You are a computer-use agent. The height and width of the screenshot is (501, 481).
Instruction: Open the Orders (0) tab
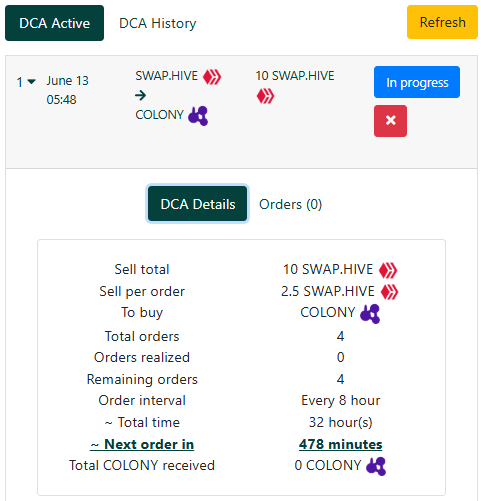click(290, 204)
